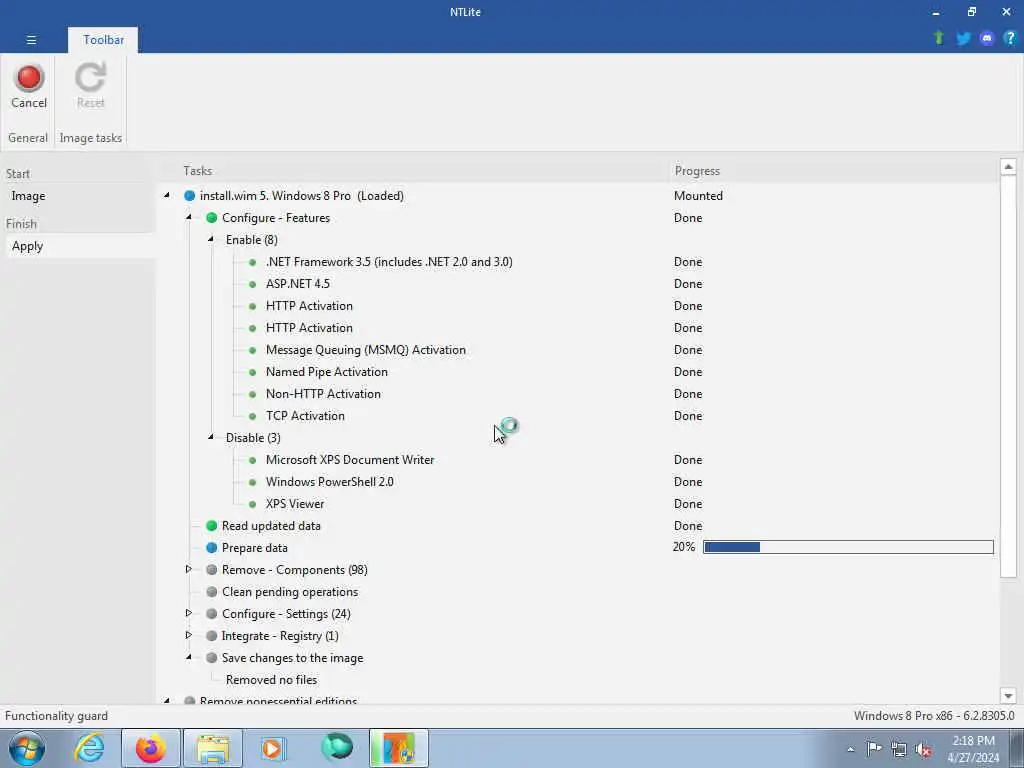The image size is (1024, 768).
Task: Open the Twitter bird icon
Action: 963,39
